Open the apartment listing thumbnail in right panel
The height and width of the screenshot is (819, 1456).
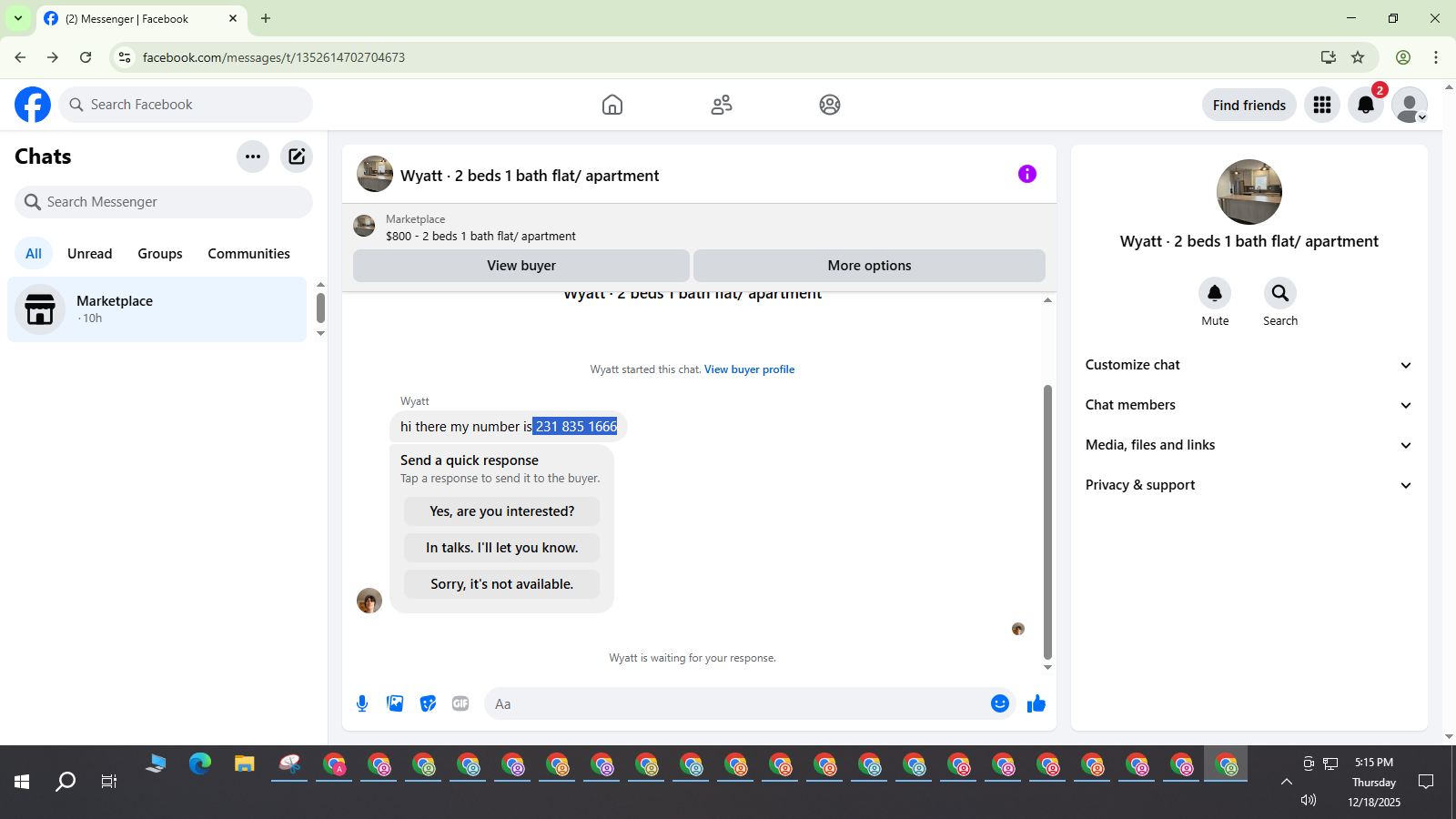[1249, 192]
